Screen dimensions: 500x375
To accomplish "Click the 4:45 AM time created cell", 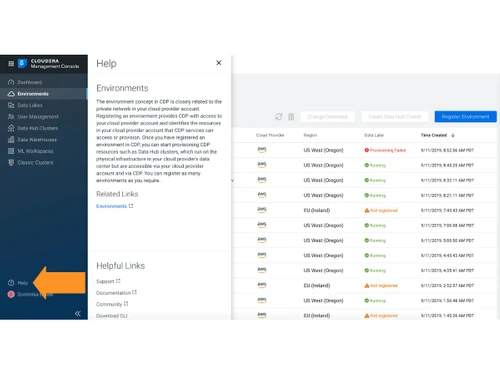I will (x=447, y=256).
